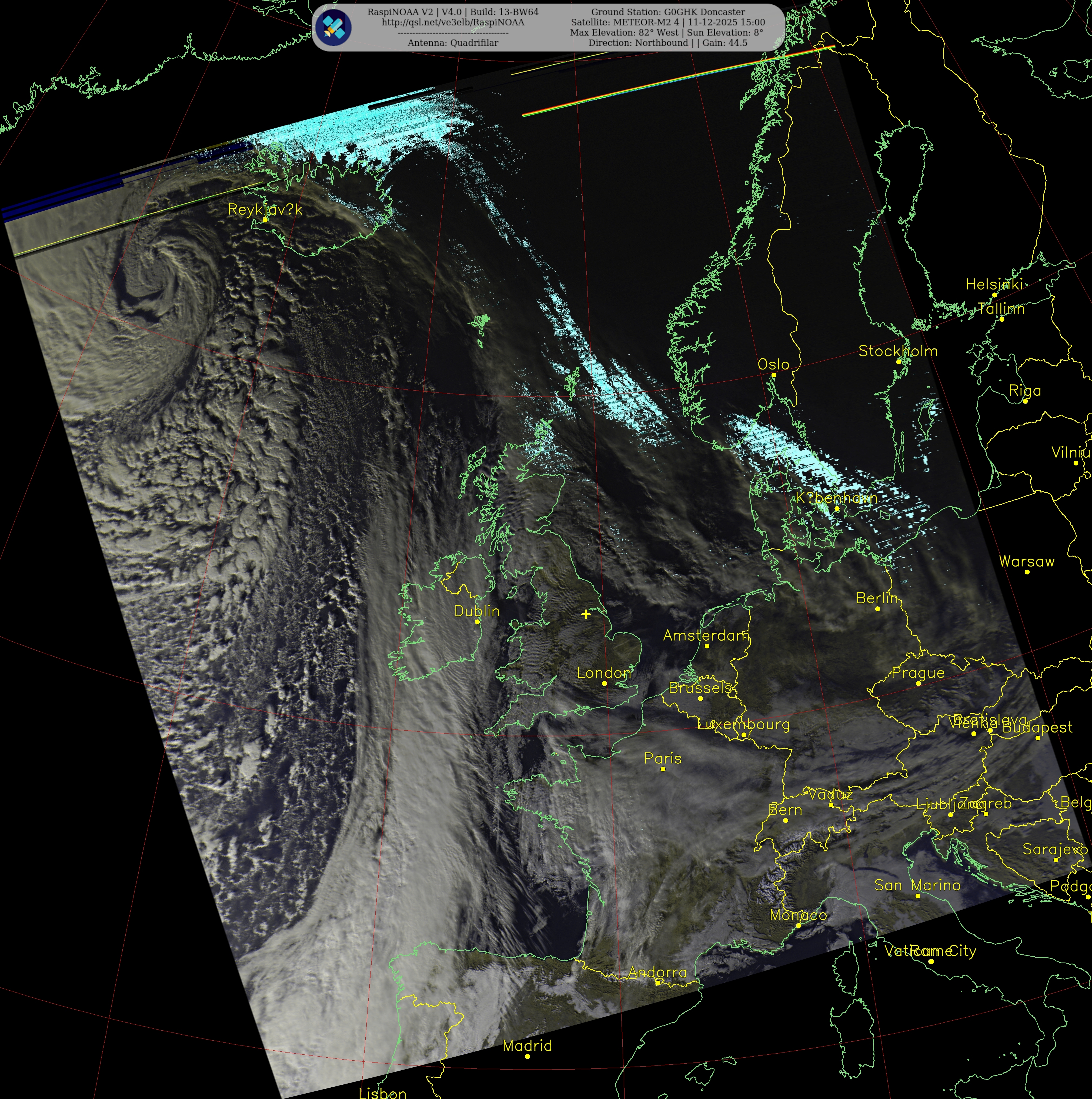Screen dimensions: 1092x1099
Task: Click the London city dot marker
Action: click(604, 683)
